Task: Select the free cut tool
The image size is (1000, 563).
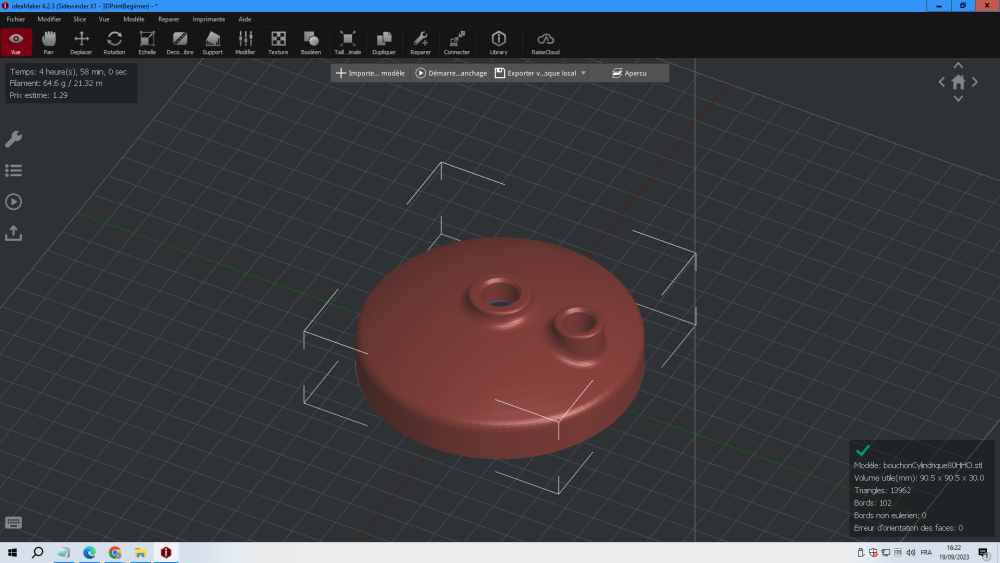Action: 180,42
